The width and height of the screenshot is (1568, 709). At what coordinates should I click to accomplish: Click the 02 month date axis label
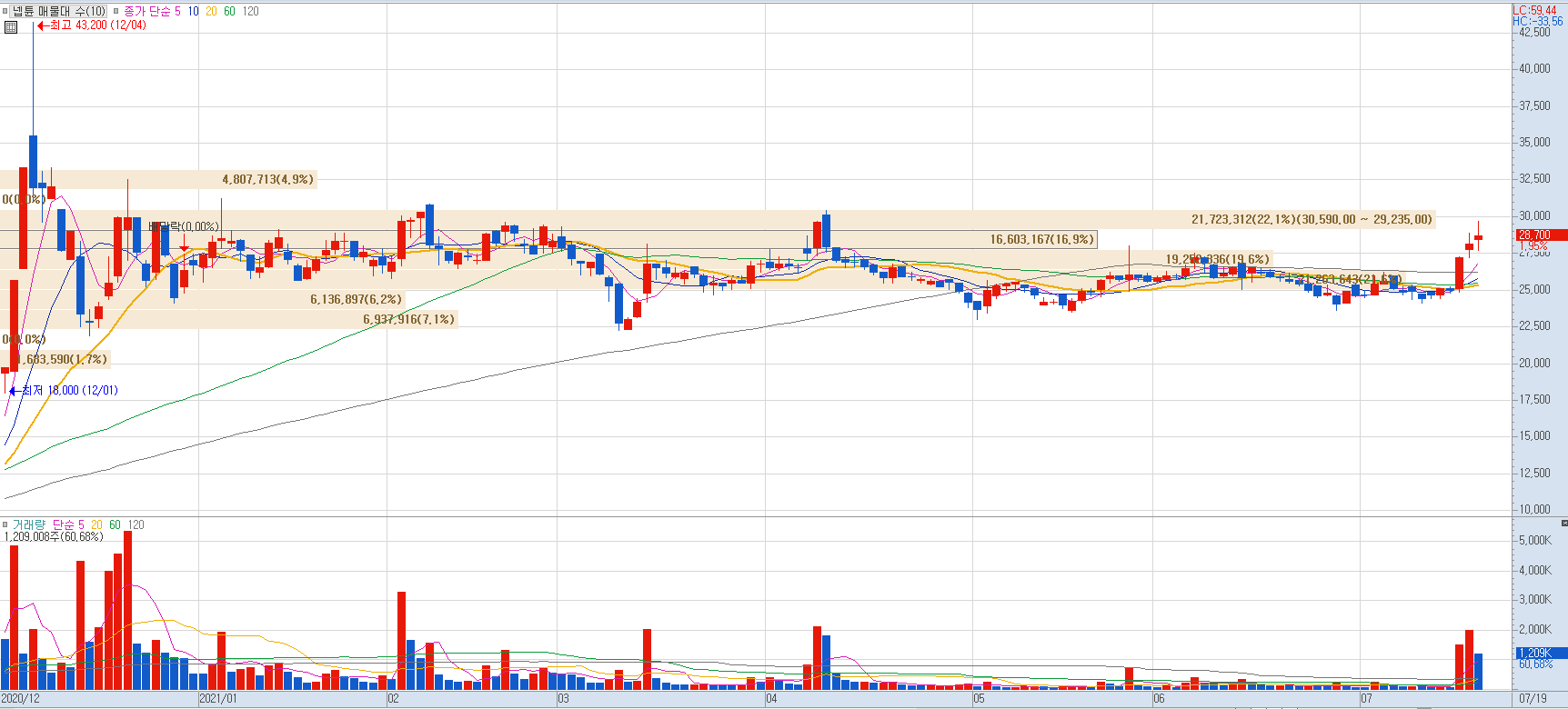(394, 698)
